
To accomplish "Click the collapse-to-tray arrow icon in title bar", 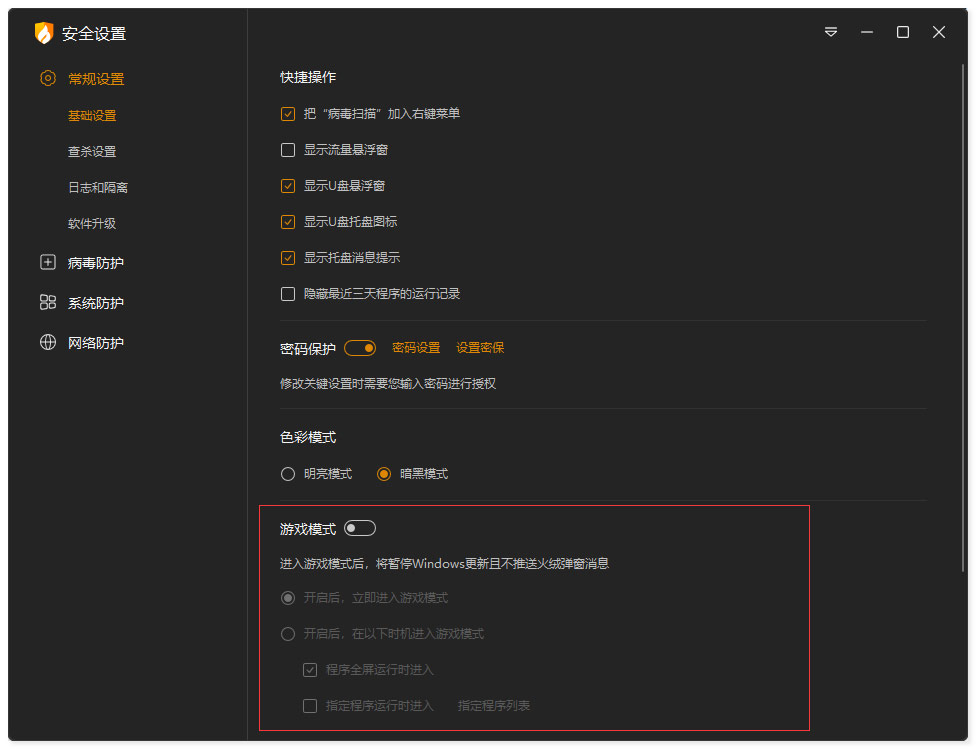I will coord(830,32).
